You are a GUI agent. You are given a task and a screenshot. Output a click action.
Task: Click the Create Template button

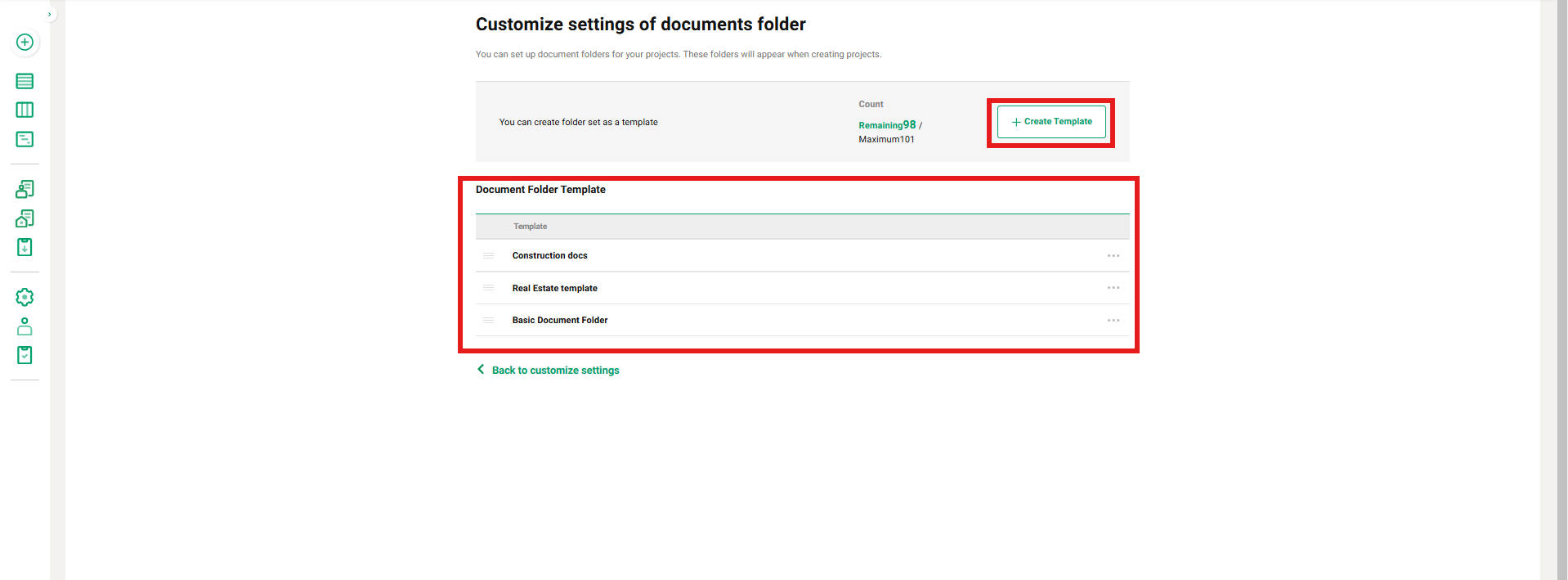click(x=1051, y=122)
